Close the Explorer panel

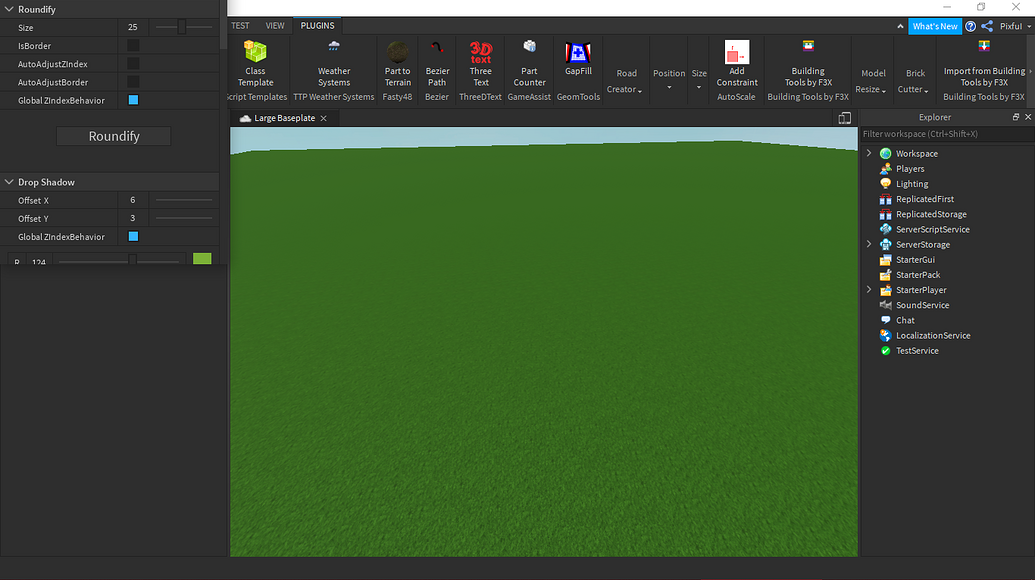[1028, 117]
